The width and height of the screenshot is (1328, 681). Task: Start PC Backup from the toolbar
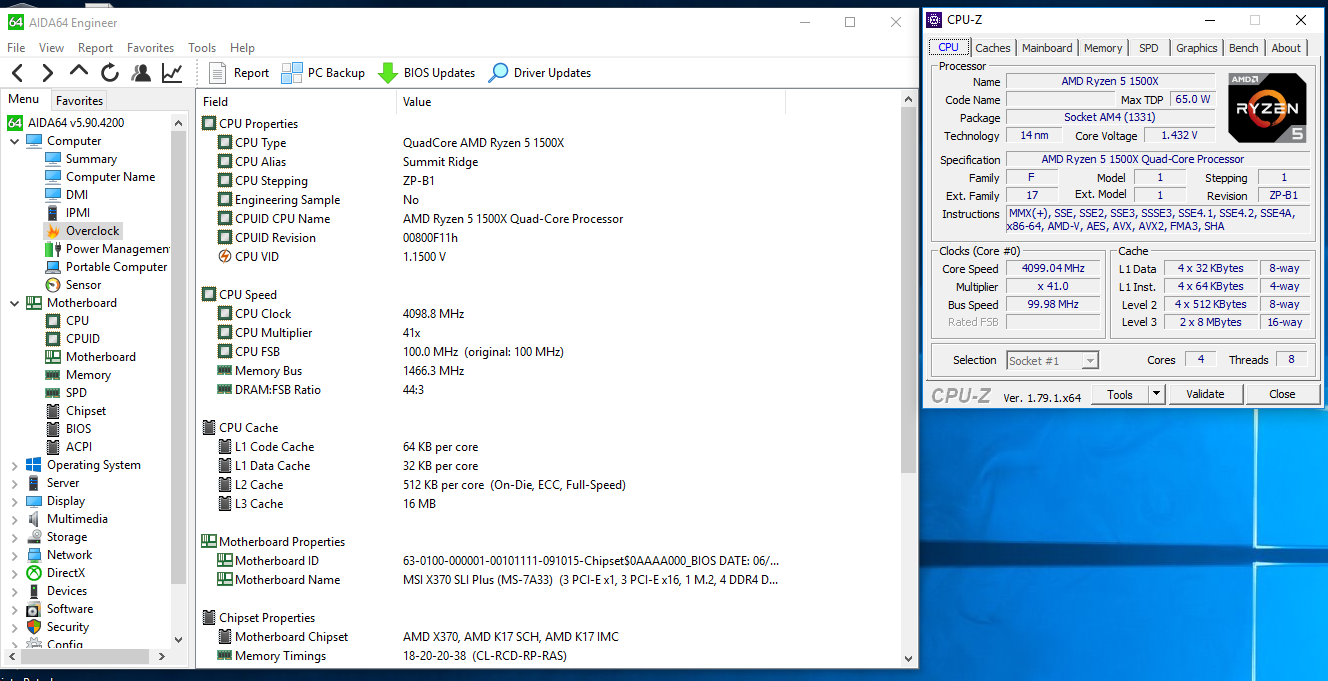click(x=323, y=72)
